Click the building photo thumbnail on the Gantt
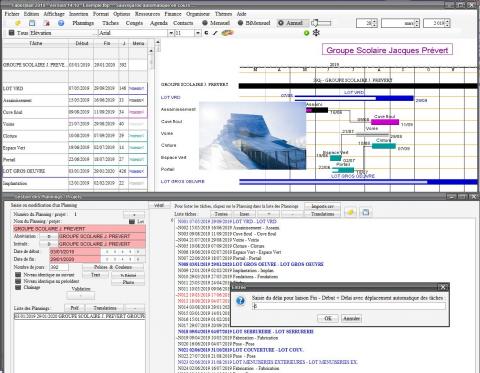The image size is (480, 373). [252, 136]
